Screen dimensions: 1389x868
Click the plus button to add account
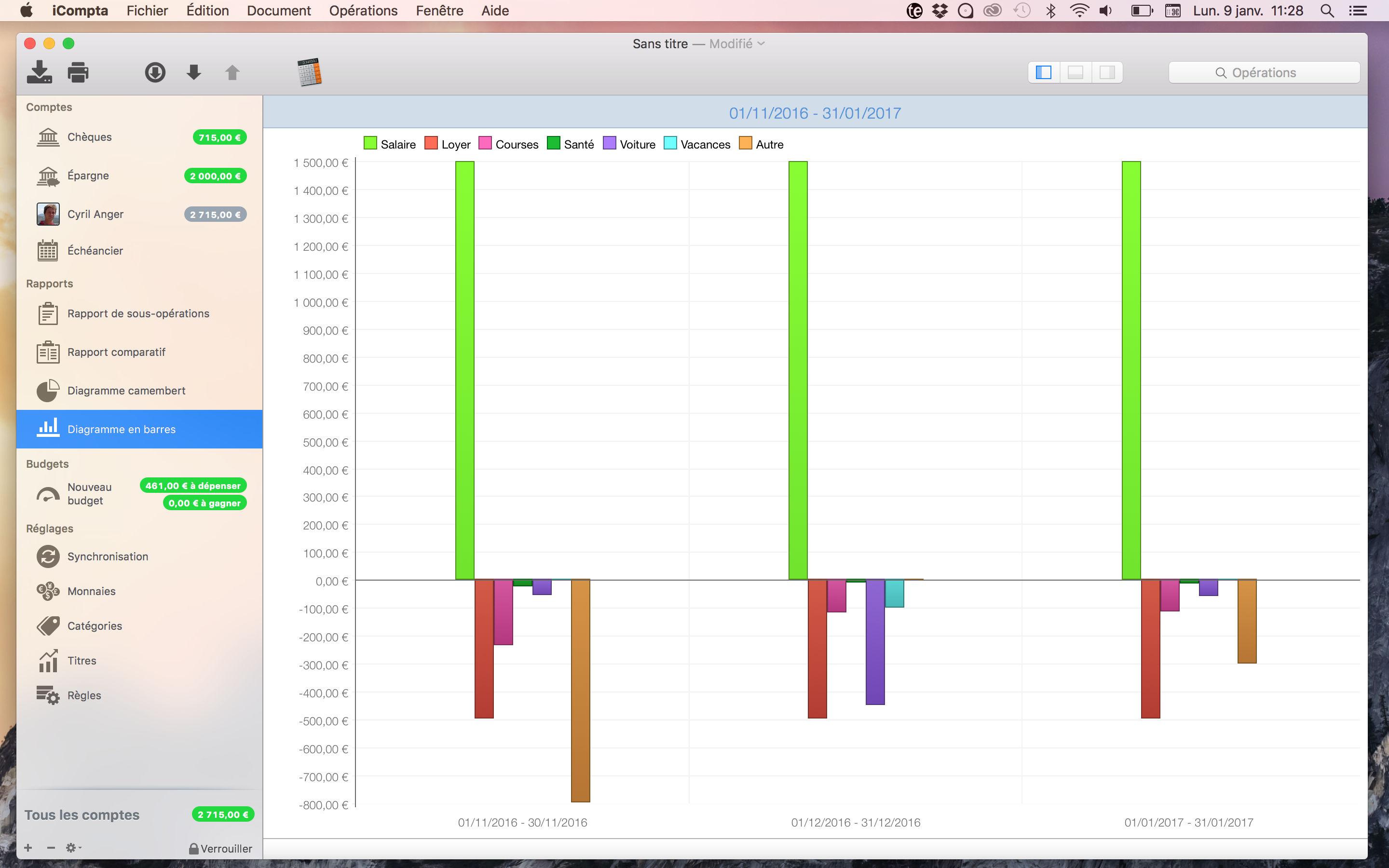(28, 848)
